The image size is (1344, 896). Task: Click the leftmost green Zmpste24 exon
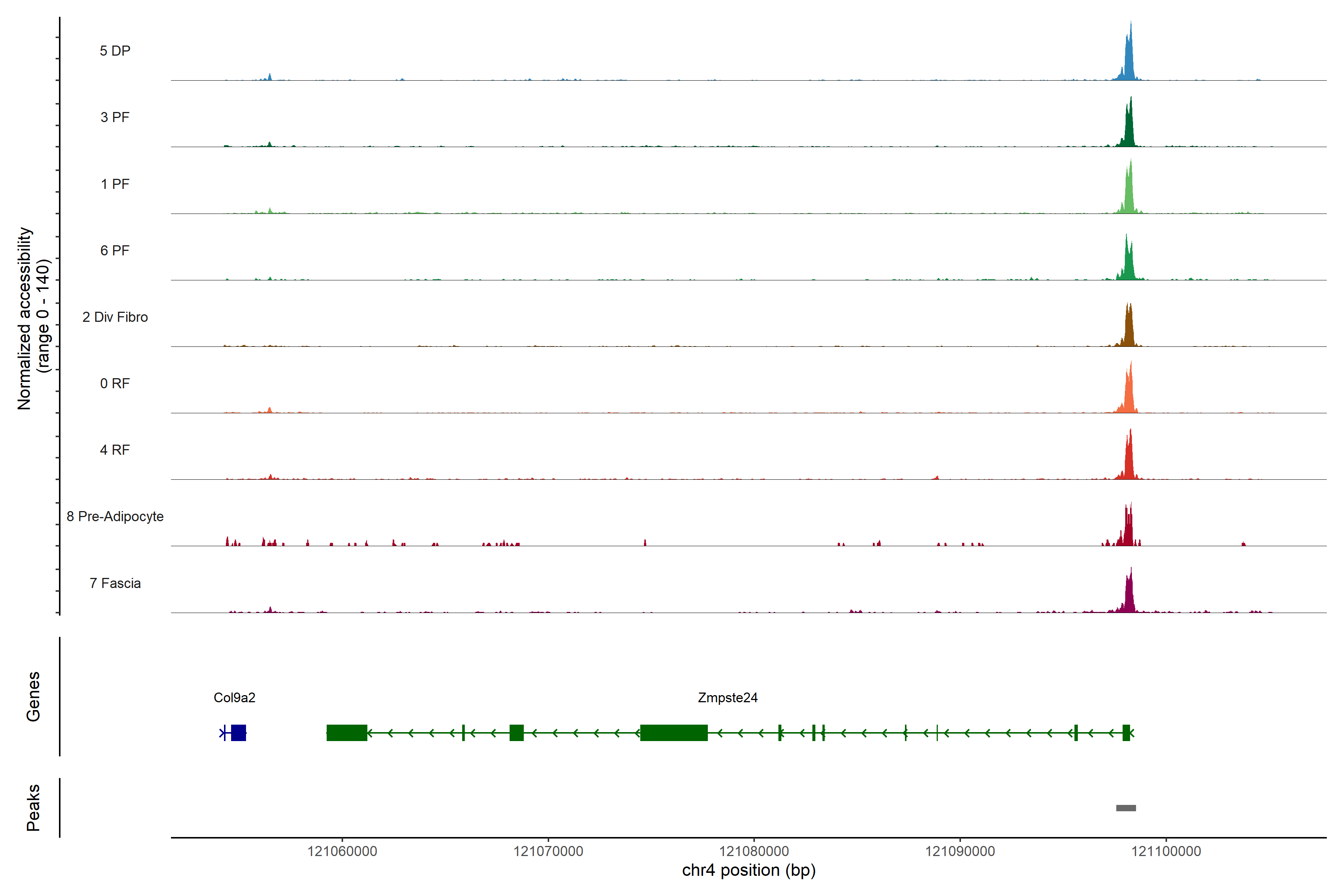pyautogui.click(x=346, y=732)
